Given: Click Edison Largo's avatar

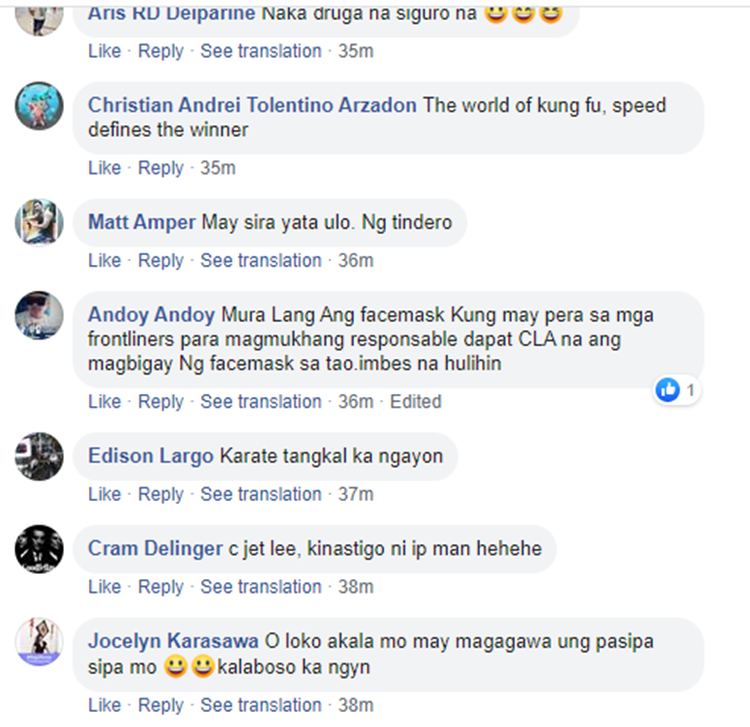Looking at the screenshot, I should [x=39, y=456].
